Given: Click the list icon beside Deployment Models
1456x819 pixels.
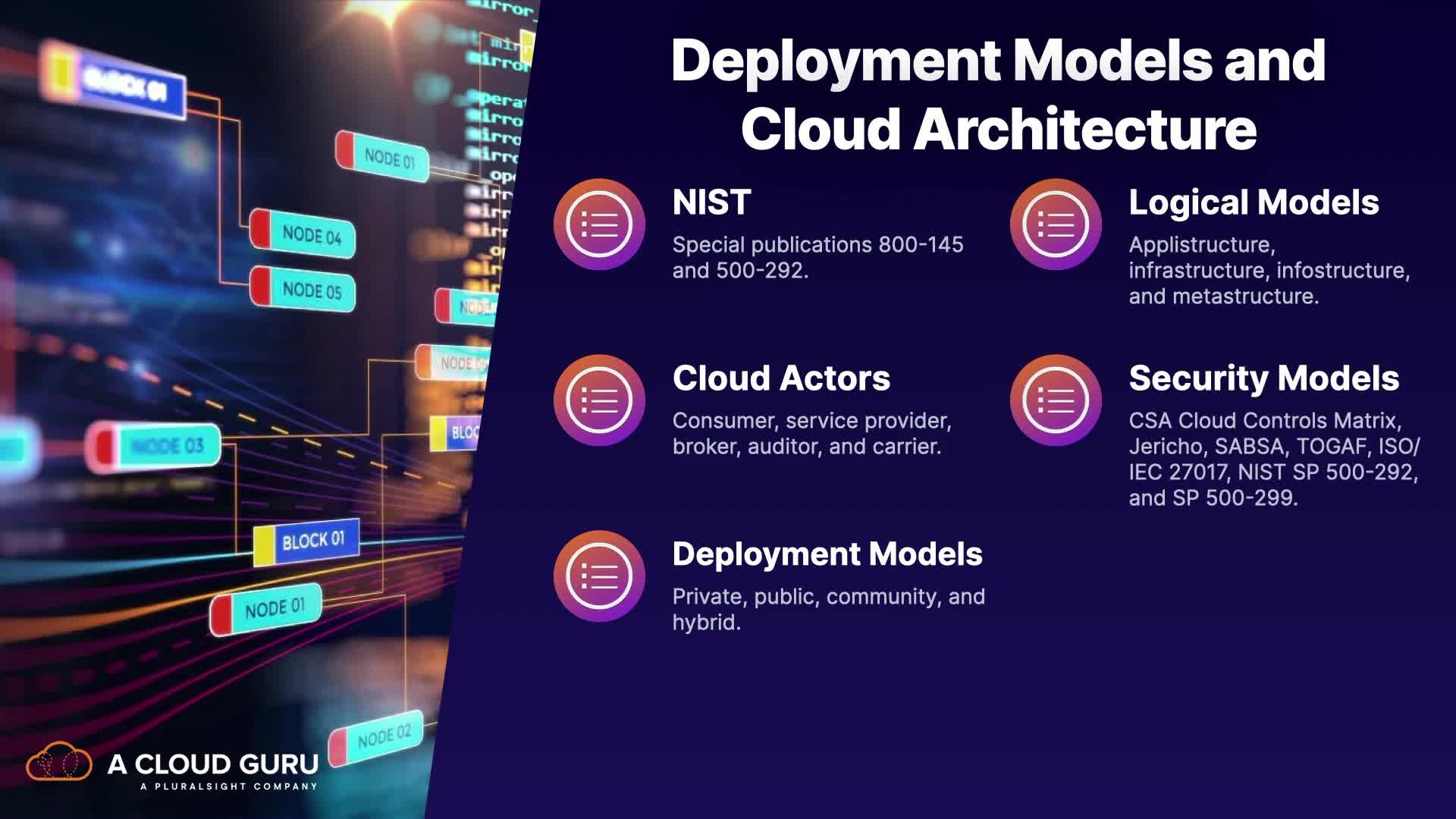Looking at the screenshot, I should tap(599, 576).
